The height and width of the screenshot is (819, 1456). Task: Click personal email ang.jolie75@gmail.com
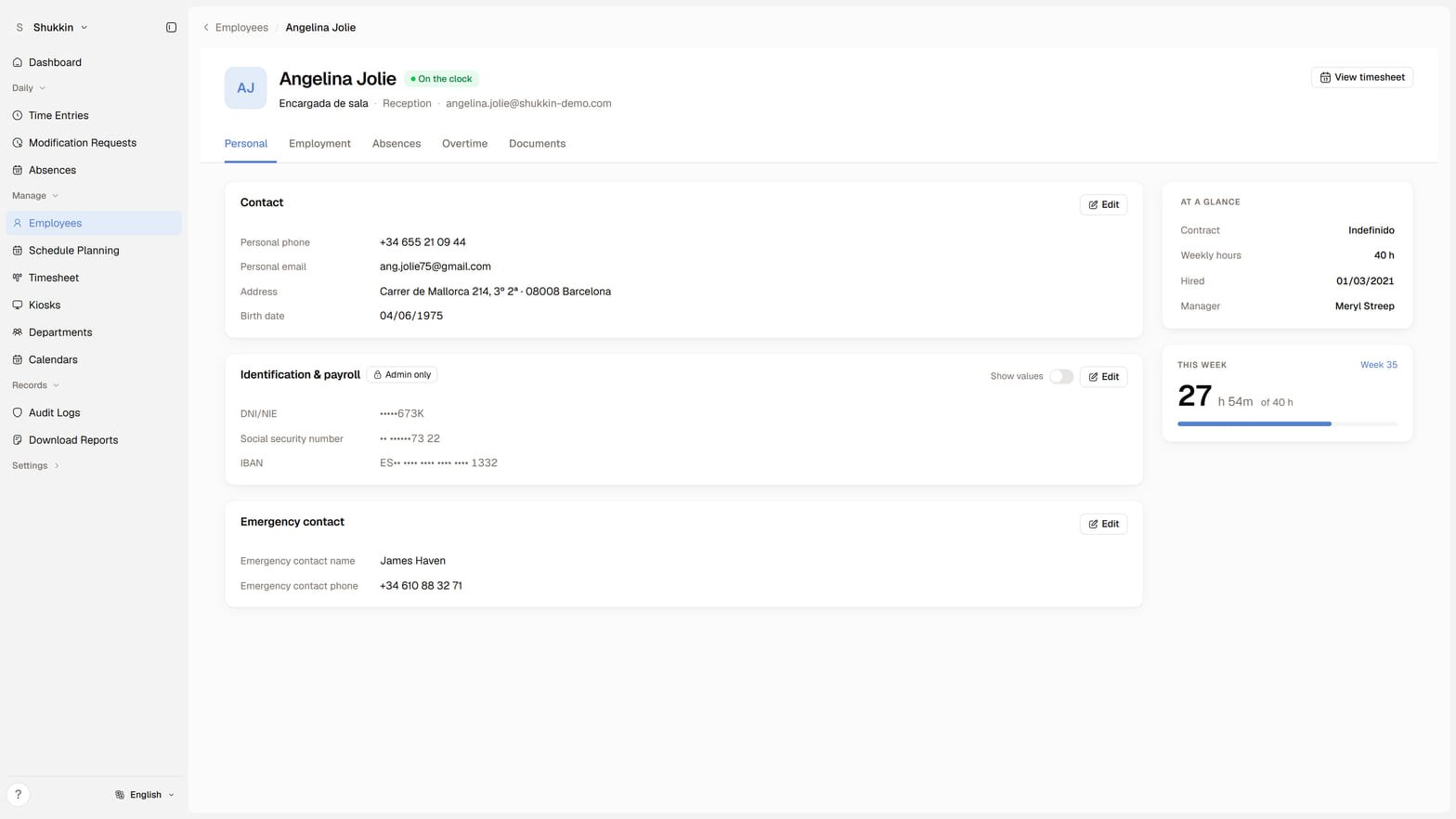(435, 266)
